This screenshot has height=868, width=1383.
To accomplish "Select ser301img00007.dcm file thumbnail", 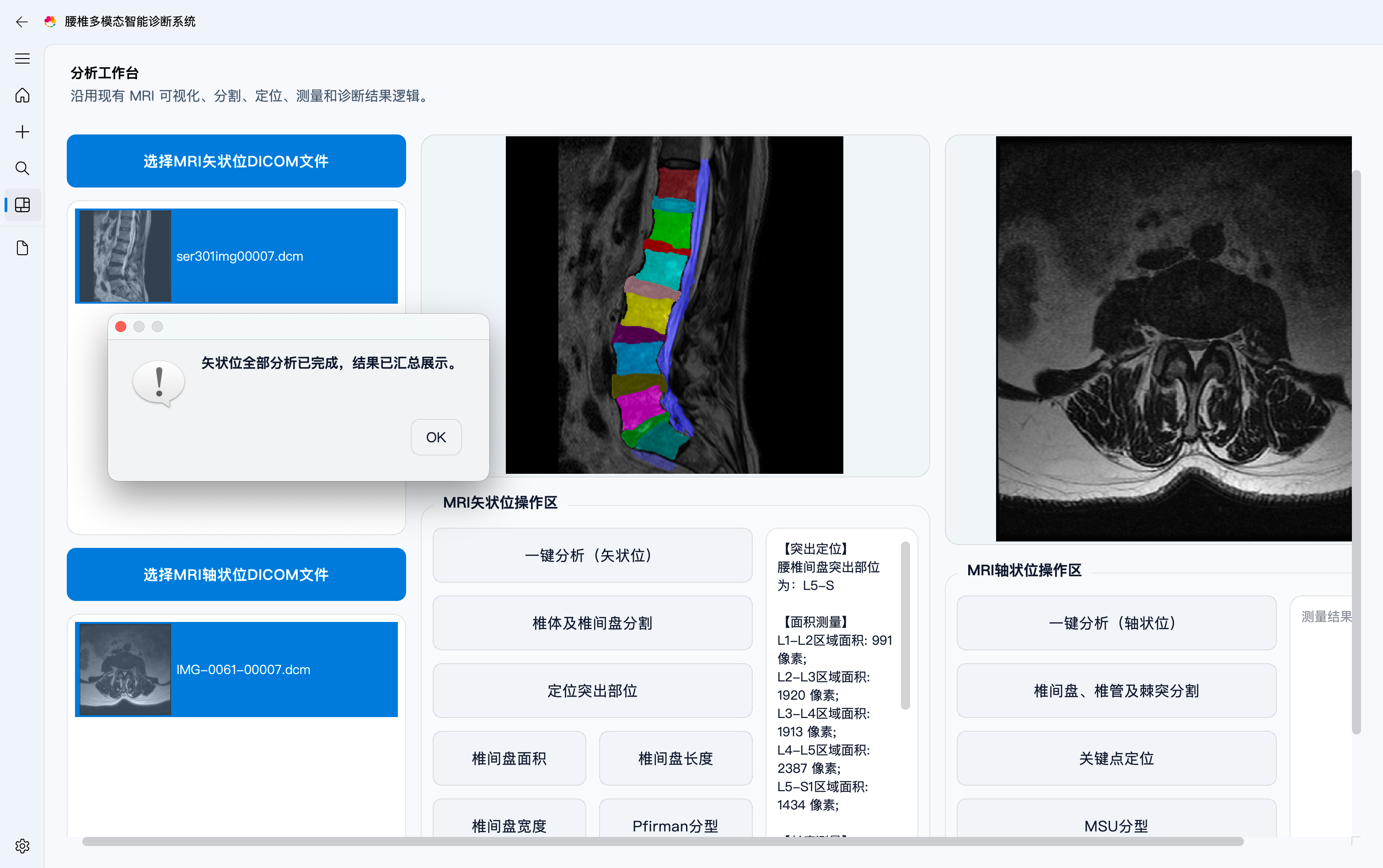I will click(x=125, y=256).
